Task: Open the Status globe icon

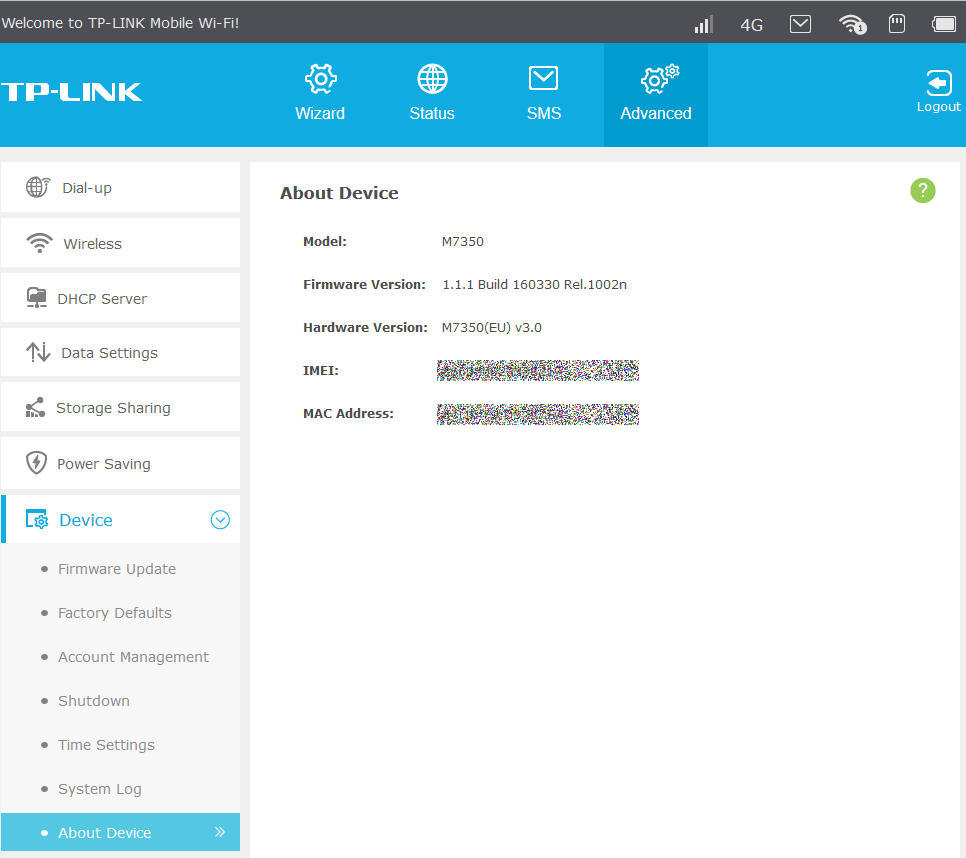Action: (432, 79)
